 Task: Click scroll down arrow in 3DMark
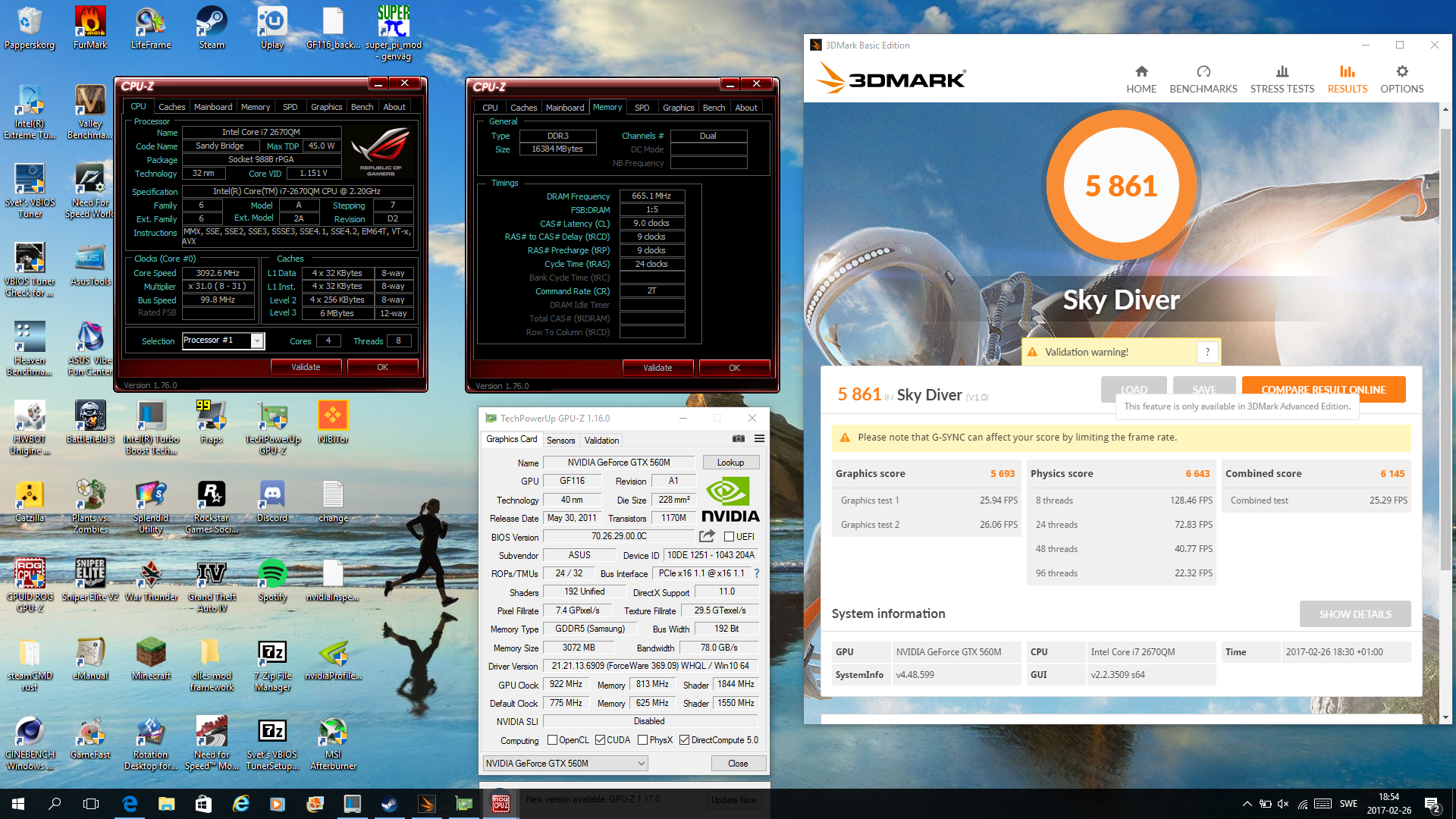point(1445,717)
